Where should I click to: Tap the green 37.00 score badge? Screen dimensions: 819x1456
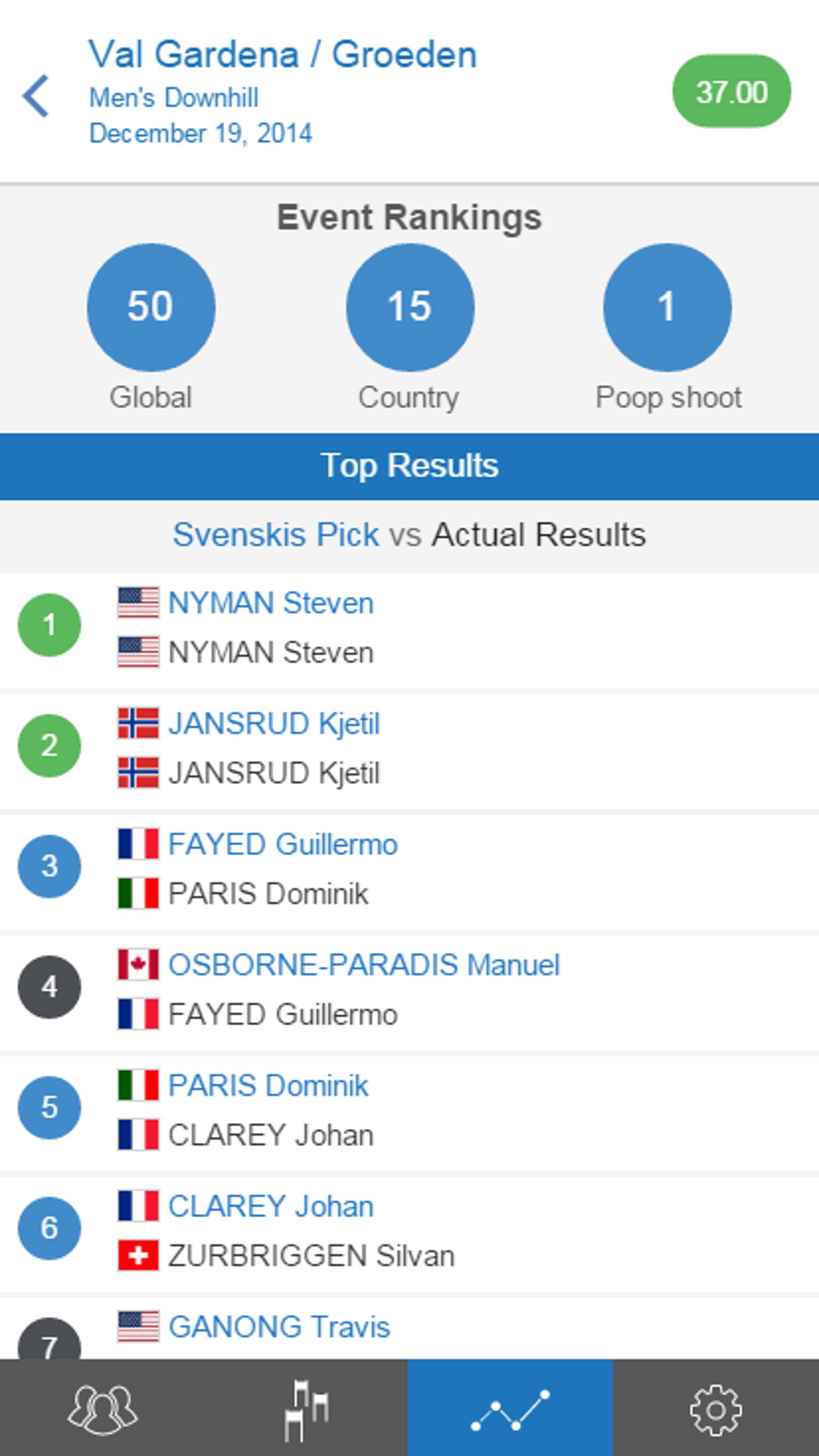click(x=731, y=92)
